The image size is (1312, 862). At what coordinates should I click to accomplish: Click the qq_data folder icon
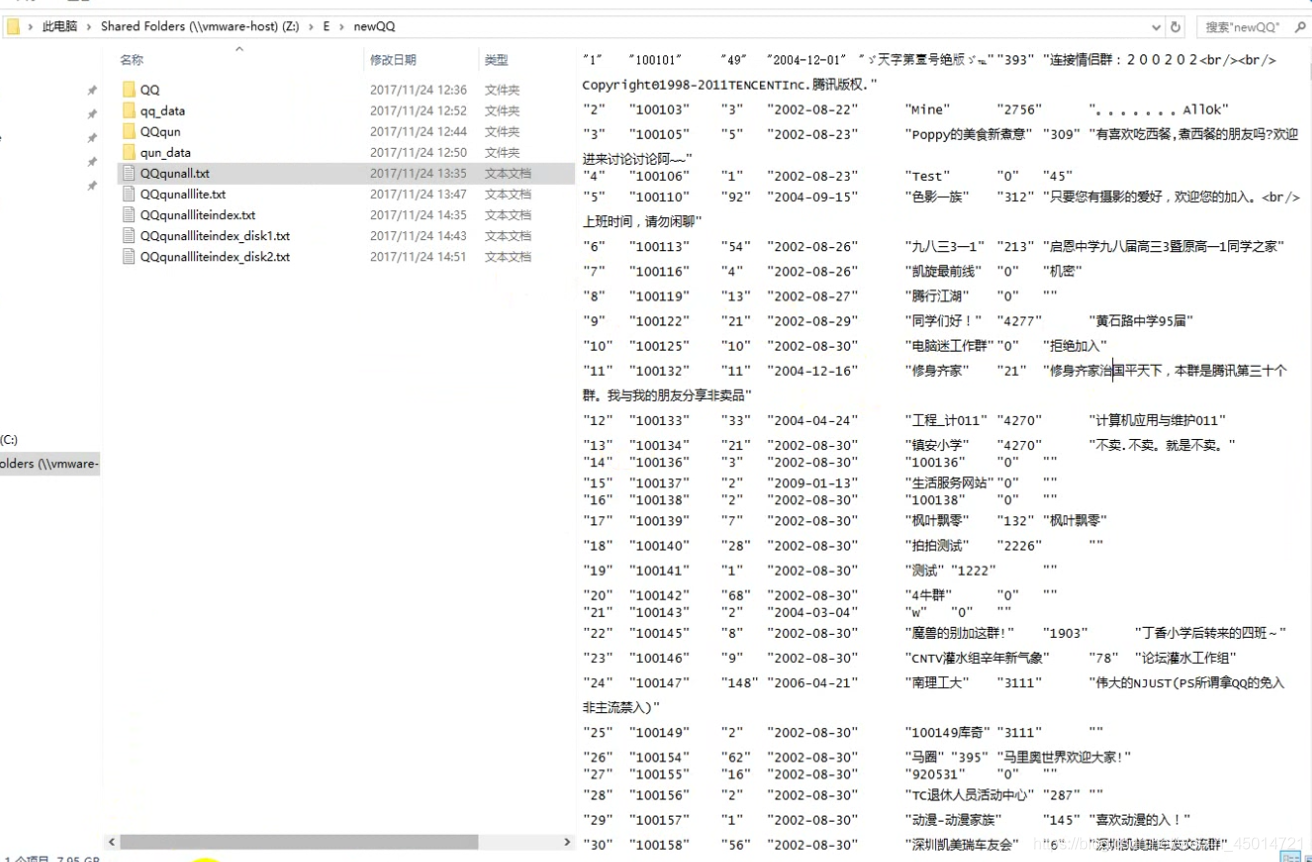pyautogui.click(x=128, y=111)
